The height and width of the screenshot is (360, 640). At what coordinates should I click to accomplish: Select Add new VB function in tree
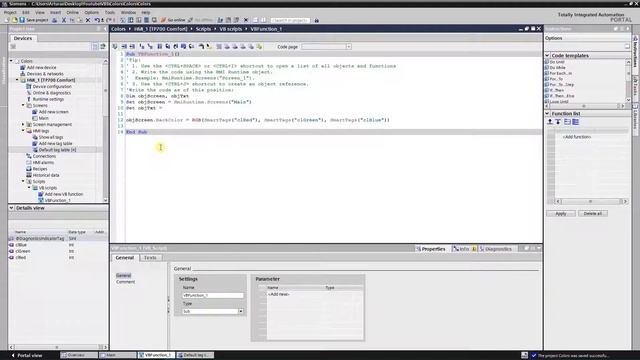(x=64, y=194)
